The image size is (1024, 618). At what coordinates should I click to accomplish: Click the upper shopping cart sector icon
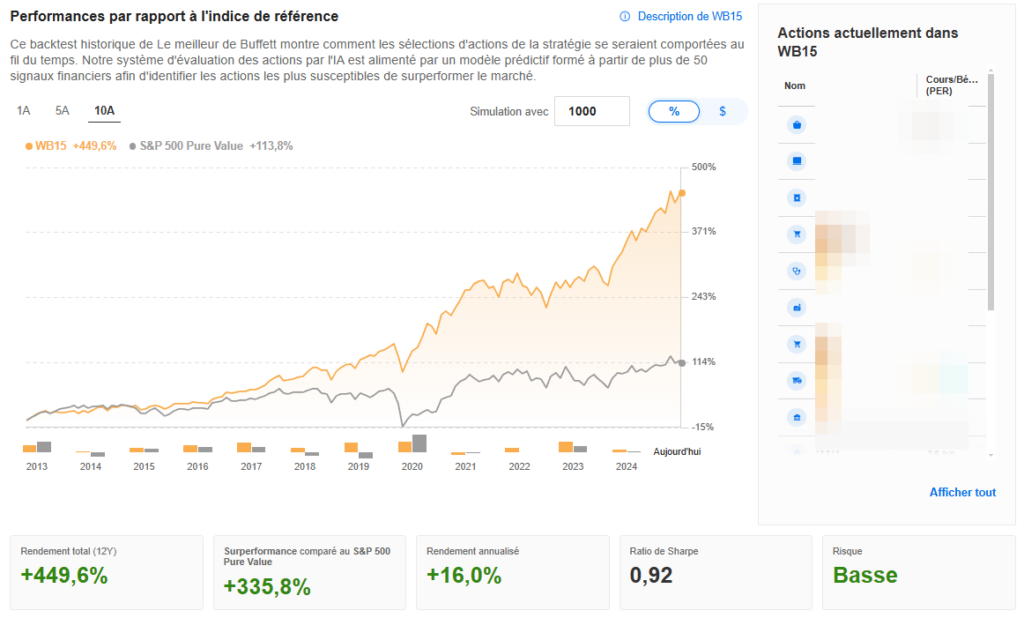[x=797, y=234]
